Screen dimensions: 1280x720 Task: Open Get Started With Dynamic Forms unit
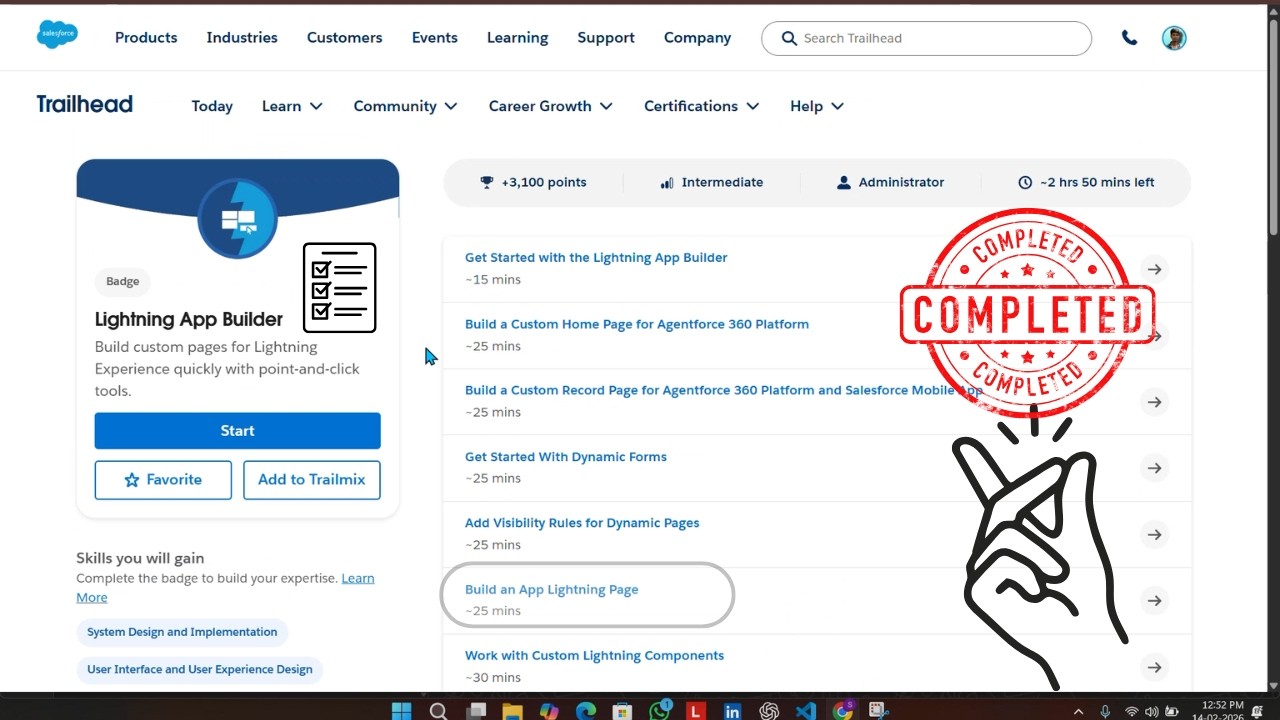566,457
